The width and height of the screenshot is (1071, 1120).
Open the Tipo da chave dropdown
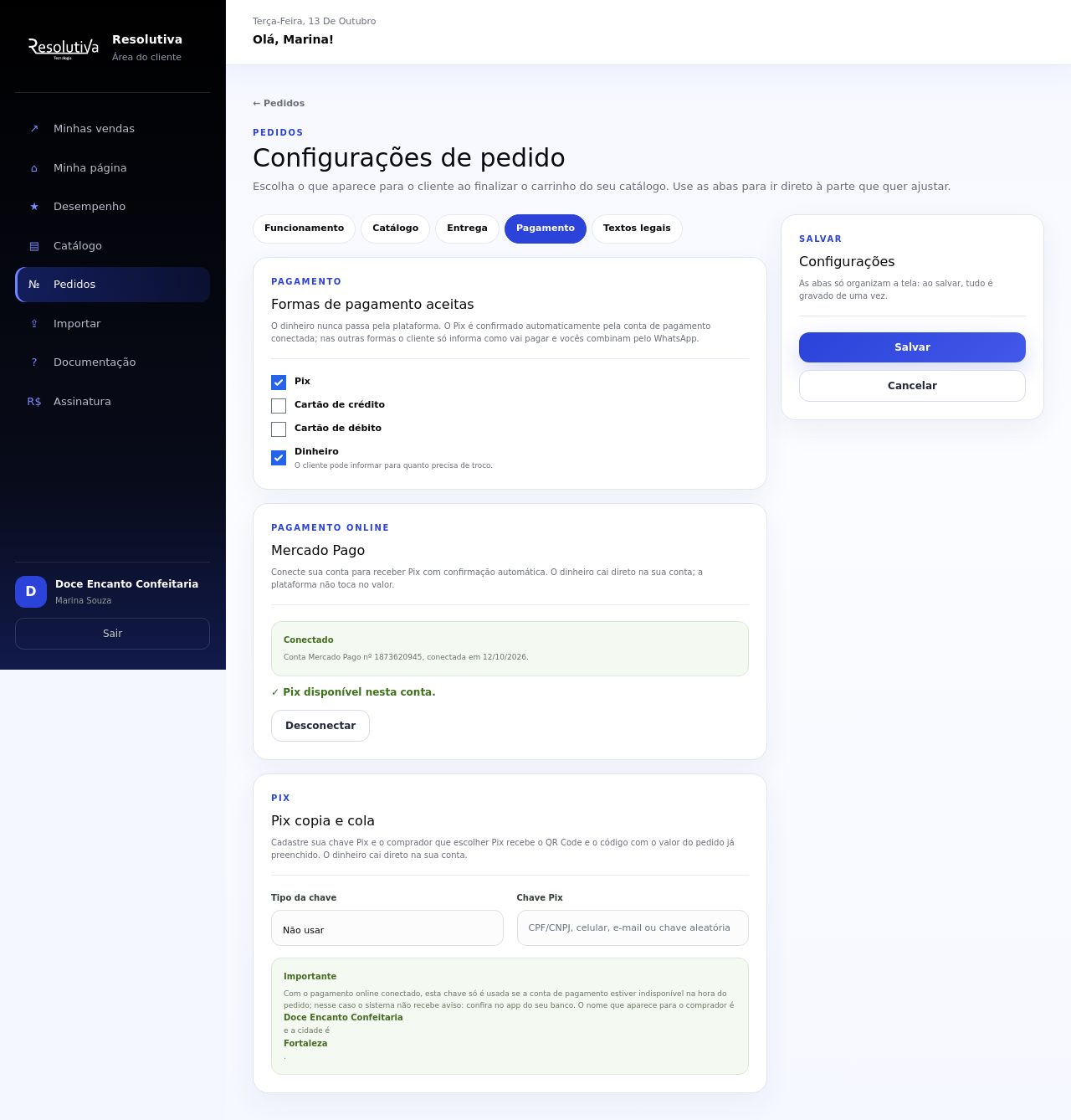click(387, 928)
